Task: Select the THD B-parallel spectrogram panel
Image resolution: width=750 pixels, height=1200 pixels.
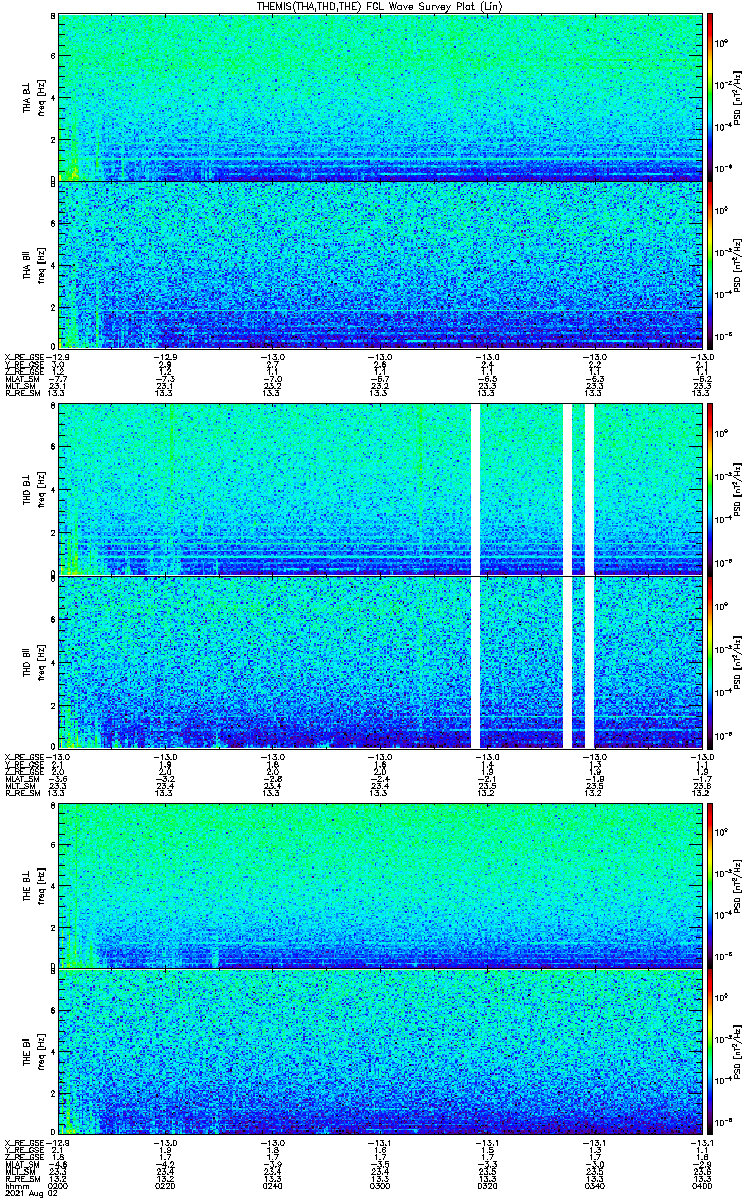Action: point(380,662)
